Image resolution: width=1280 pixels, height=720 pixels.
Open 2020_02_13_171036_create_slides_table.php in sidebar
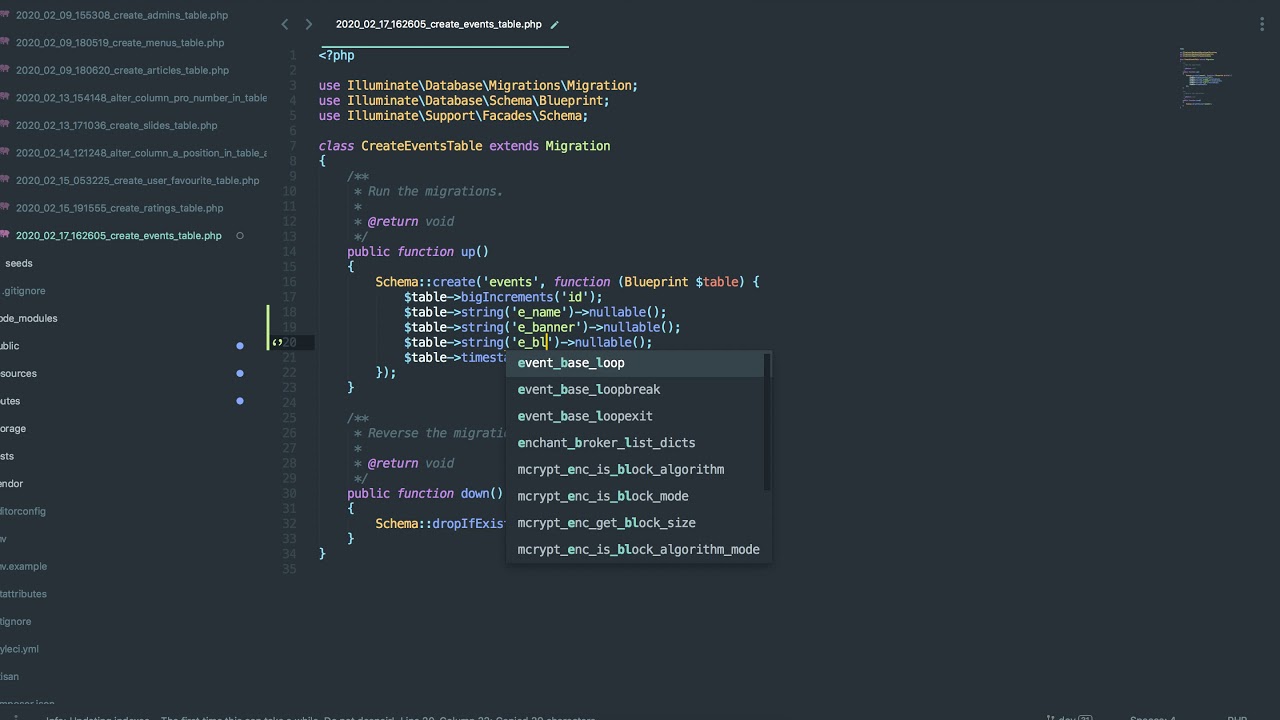point(116,125)
